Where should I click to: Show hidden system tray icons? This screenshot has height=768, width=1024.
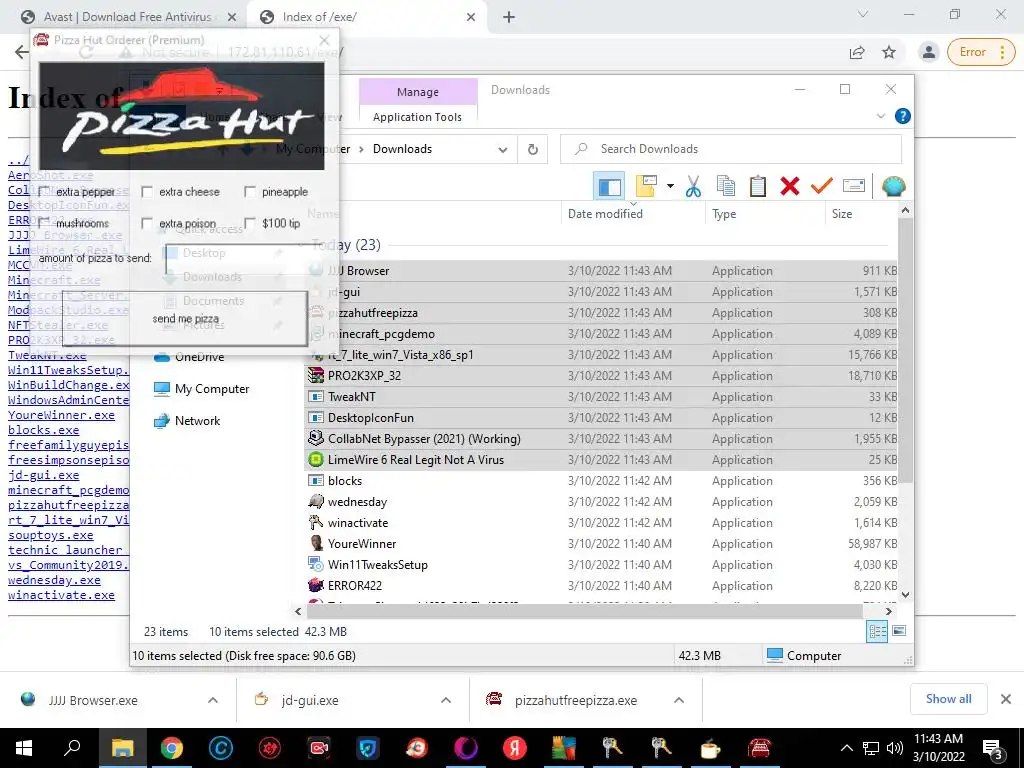coord(846,748)
